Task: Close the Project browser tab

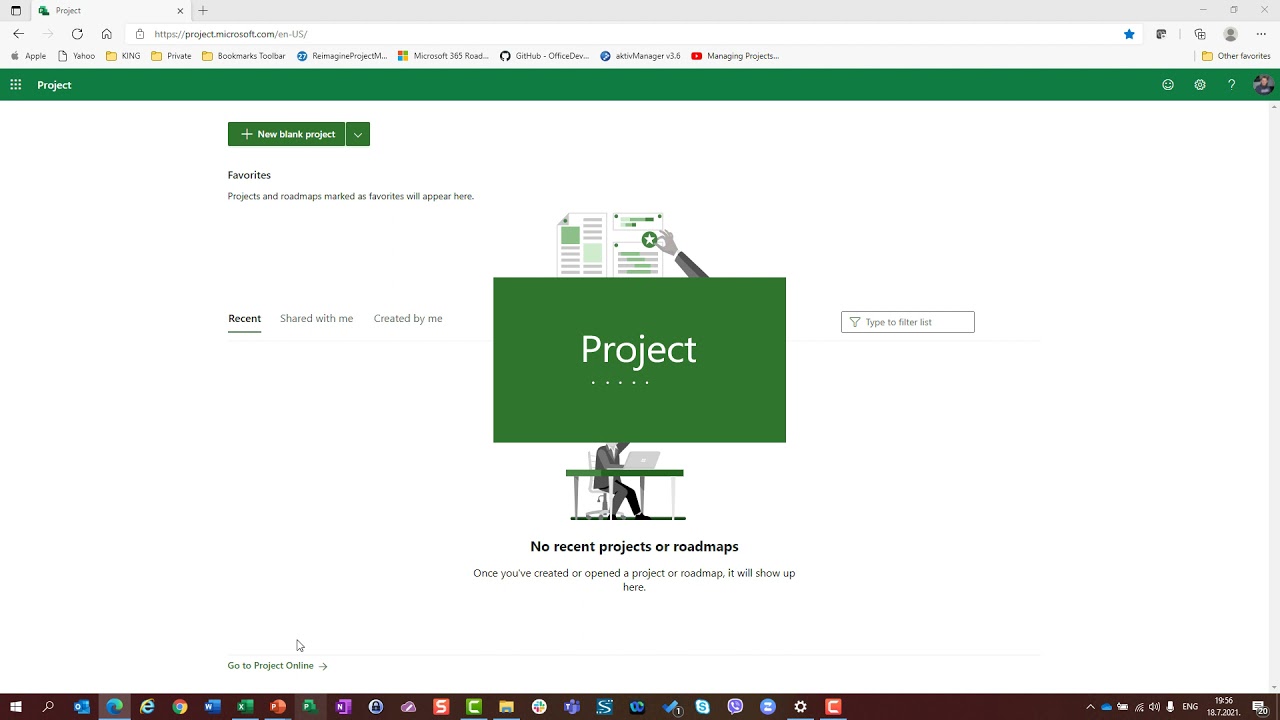Action: tap(180, 10)
